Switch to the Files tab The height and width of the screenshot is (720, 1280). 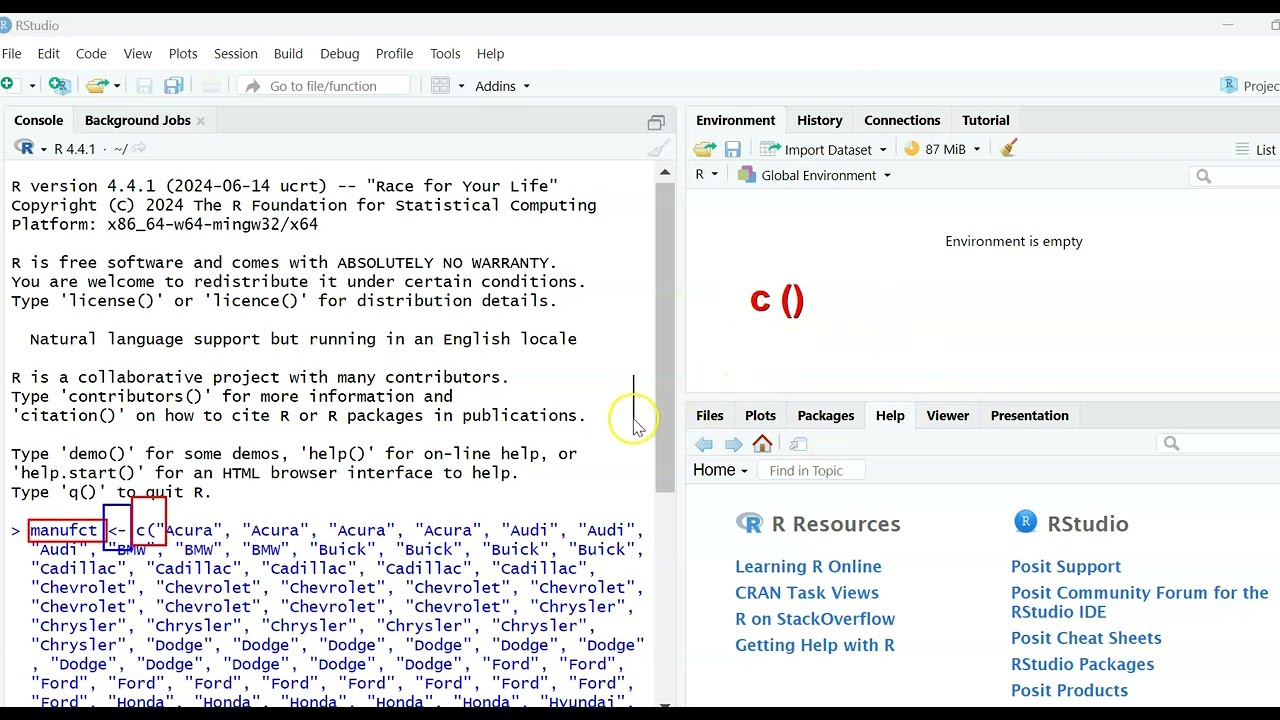tap(710, 416)
